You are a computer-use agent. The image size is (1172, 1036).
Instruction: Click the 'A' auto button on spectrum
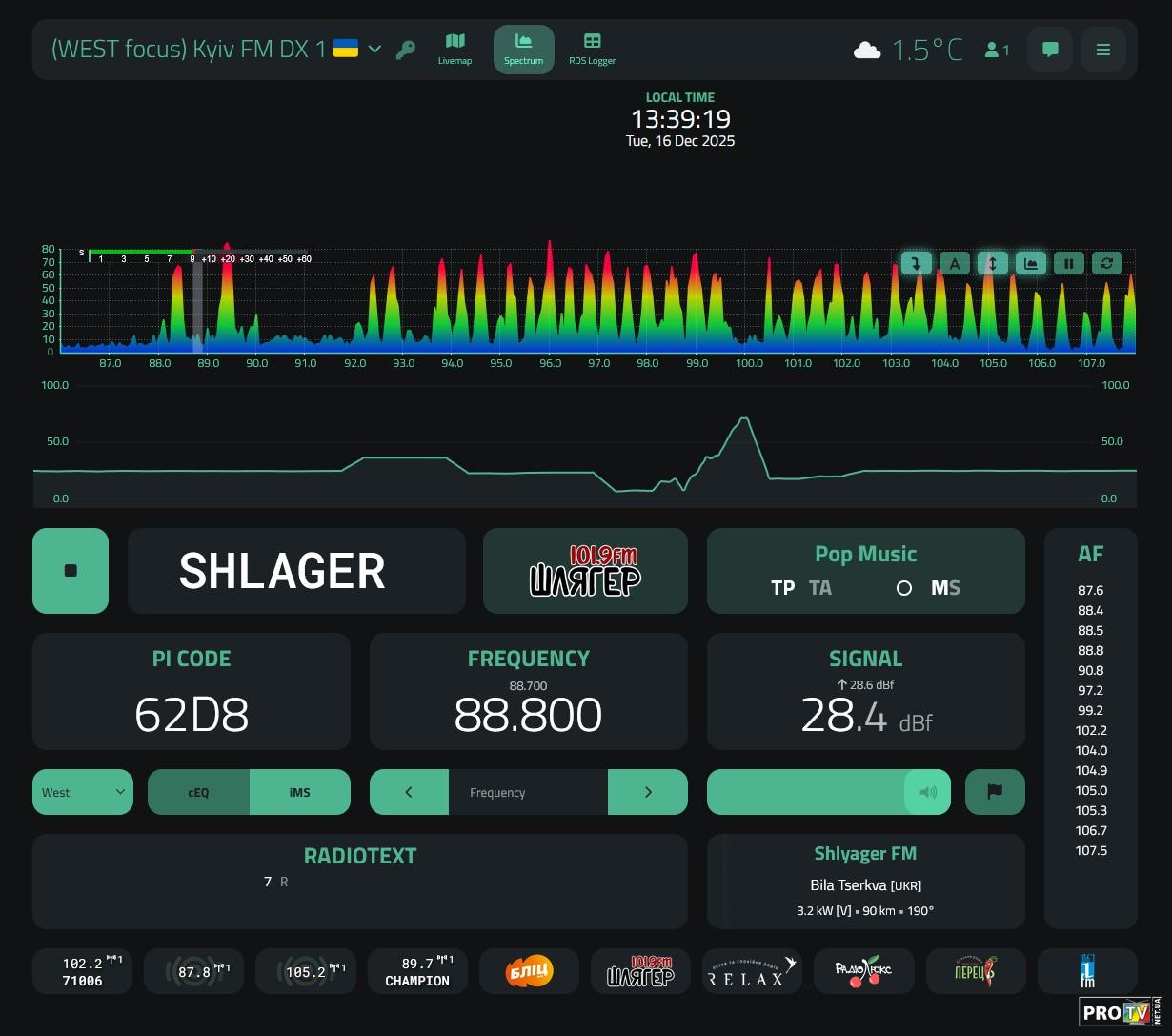click(x=954, y=263)
